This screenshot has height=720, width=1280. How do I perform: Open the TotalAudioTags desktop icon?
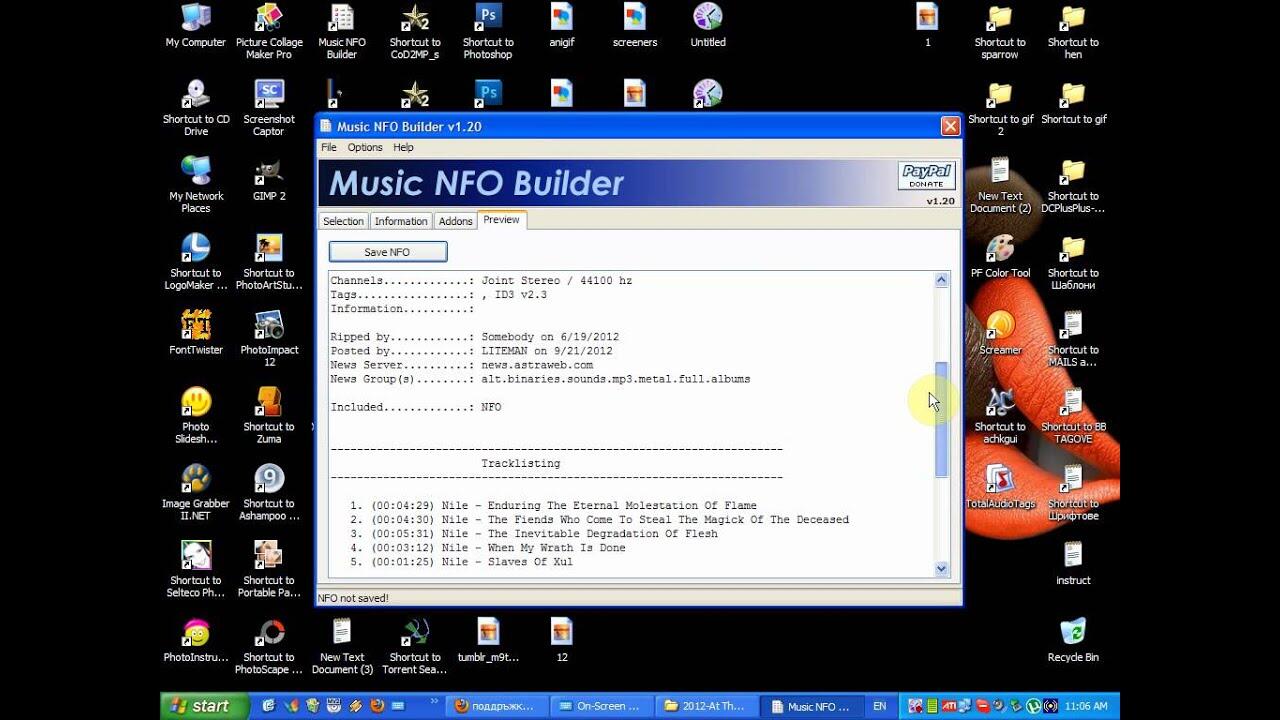(x=1000, y=481)
